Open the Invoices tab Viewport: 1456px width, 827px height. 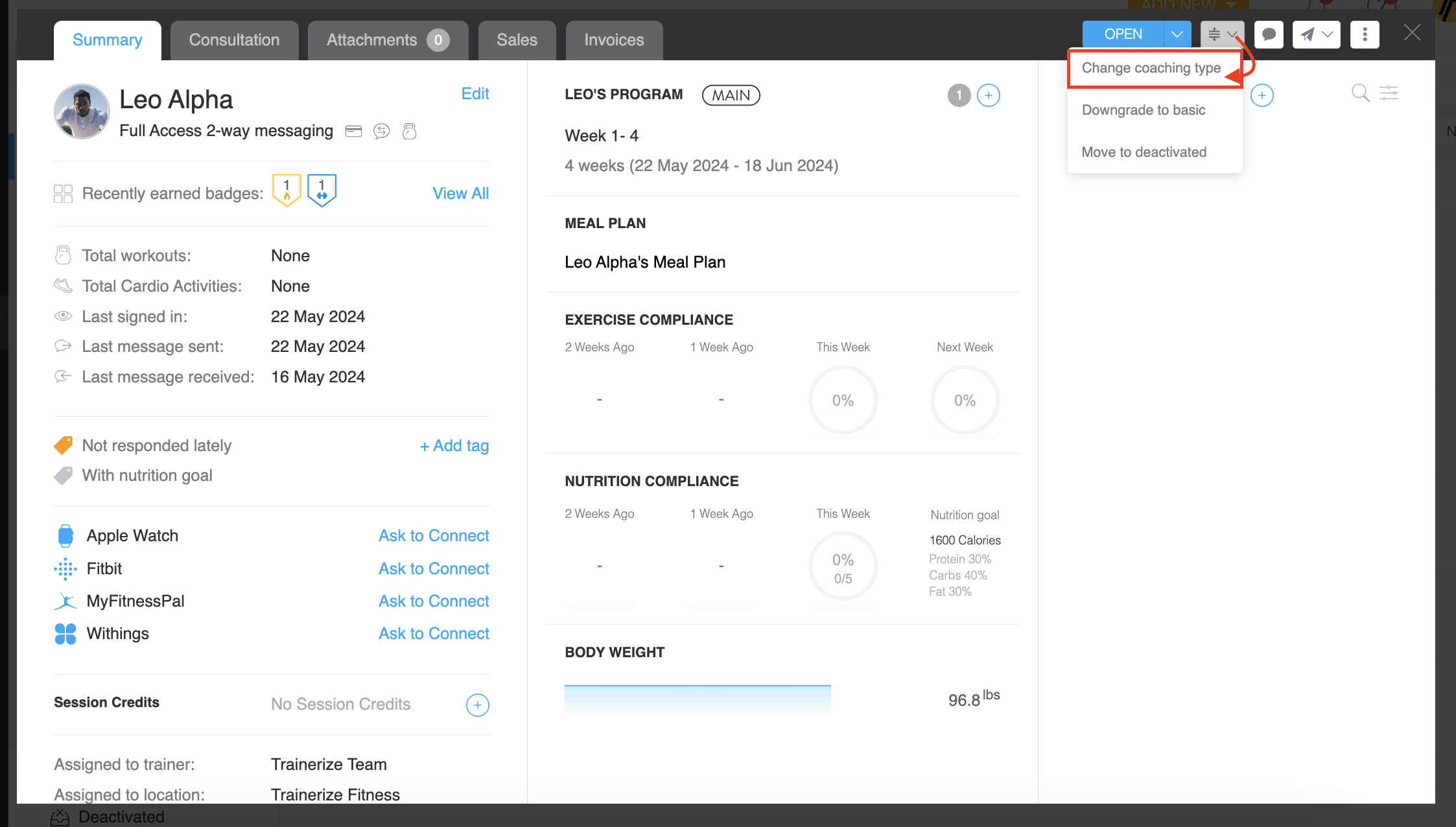pos(614,40)
